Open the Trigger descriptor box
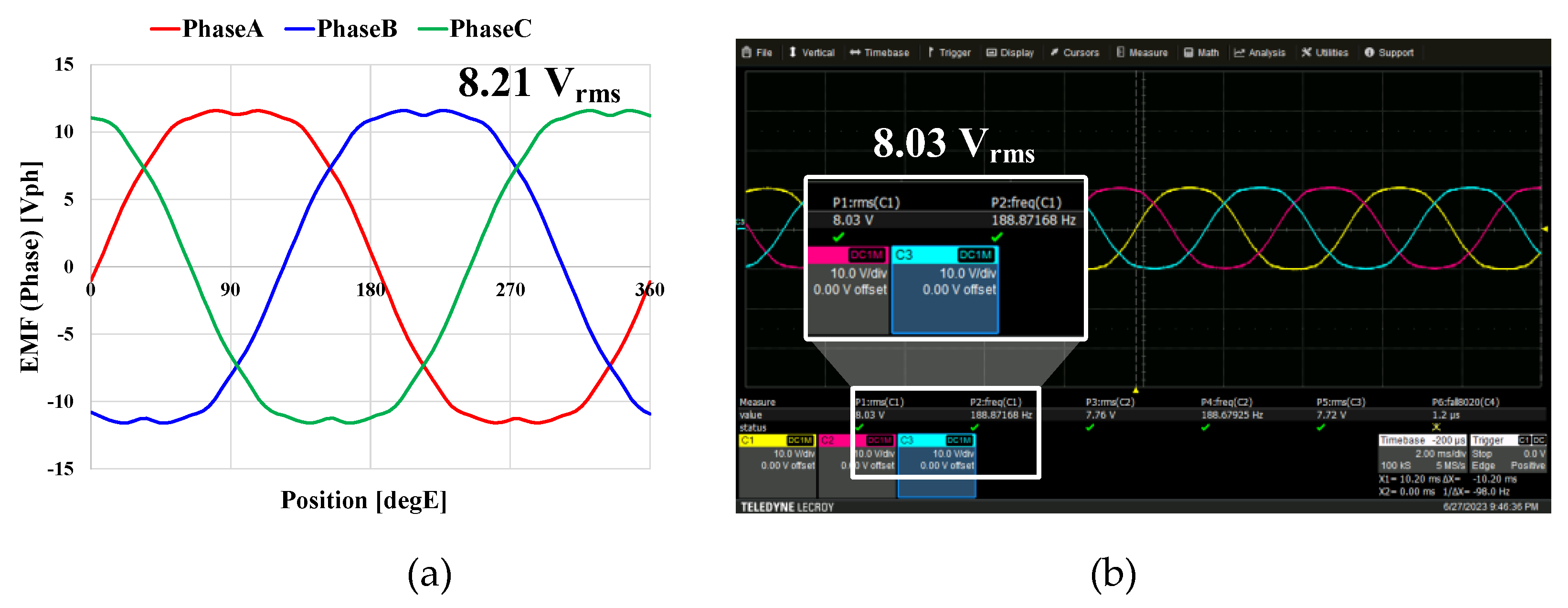1568x608 pixels. (1508, 453)
